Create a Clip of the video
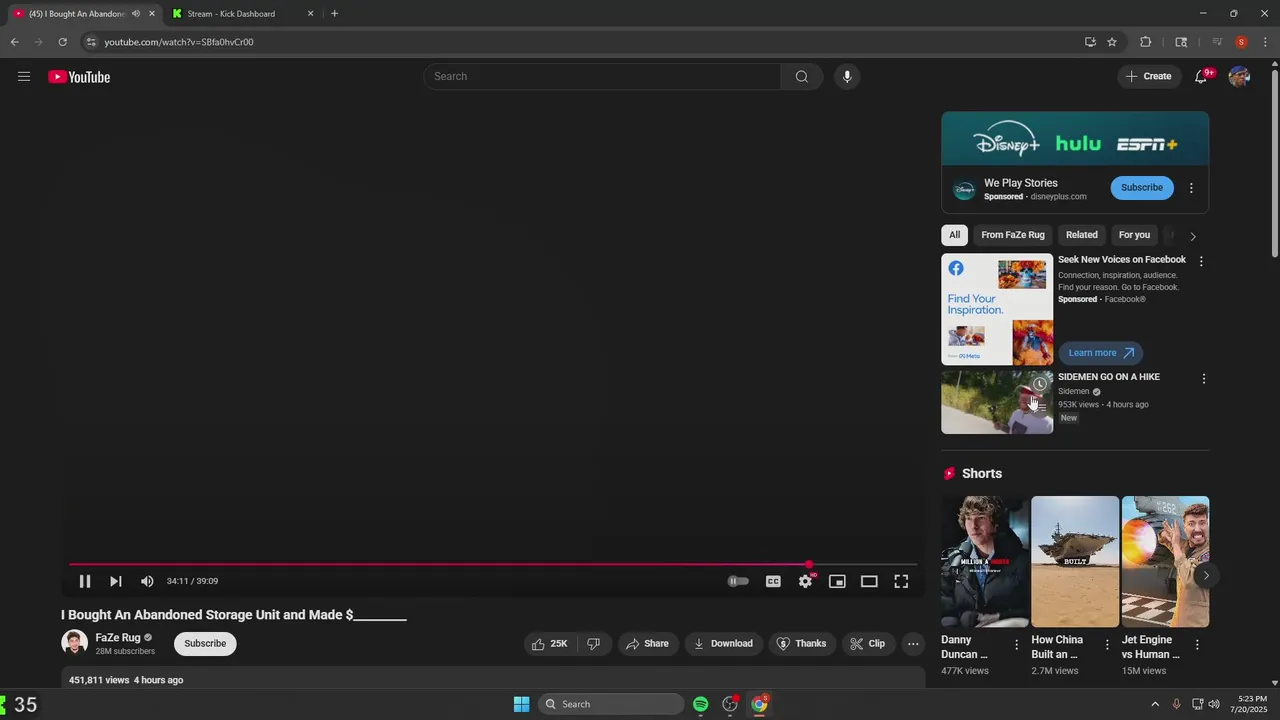 (868, 644)
